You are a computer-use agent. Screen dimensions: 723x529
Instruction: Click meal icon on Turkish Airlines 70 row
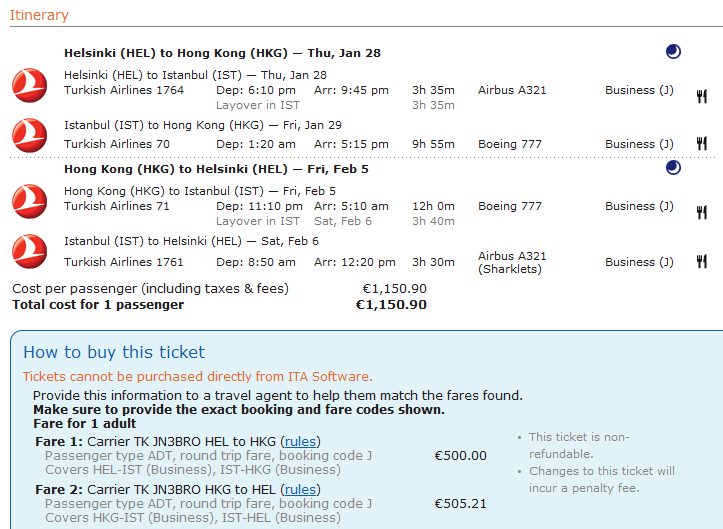[702, 145]
